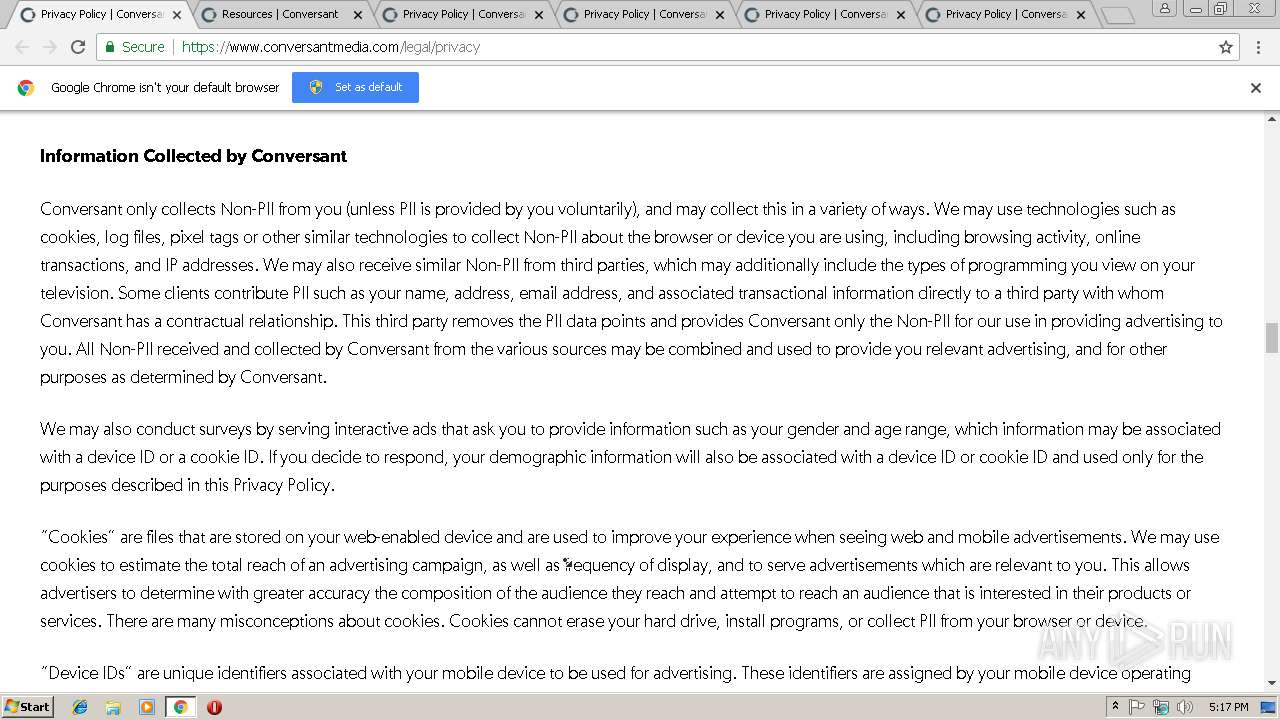Dismiss the default browser notification bar
Image resolution: width=1280 pixels, height=720 pixels.
pyautogui.click(x=1256, y=88)
